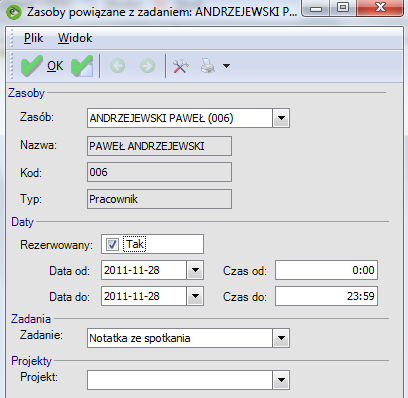Open the tools hammer-and-wrench icon

coord(181,66)
